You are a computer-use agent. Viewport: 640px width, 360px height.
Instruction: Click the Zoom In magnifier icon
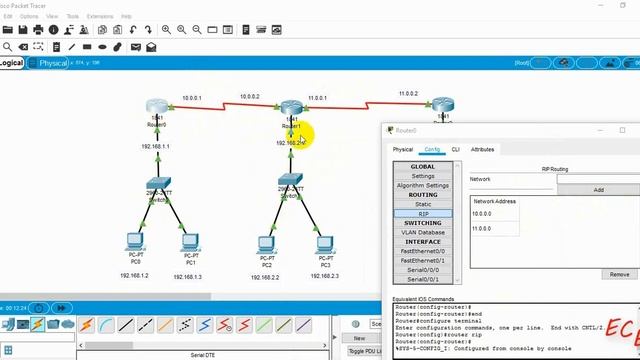click(166, 30)
